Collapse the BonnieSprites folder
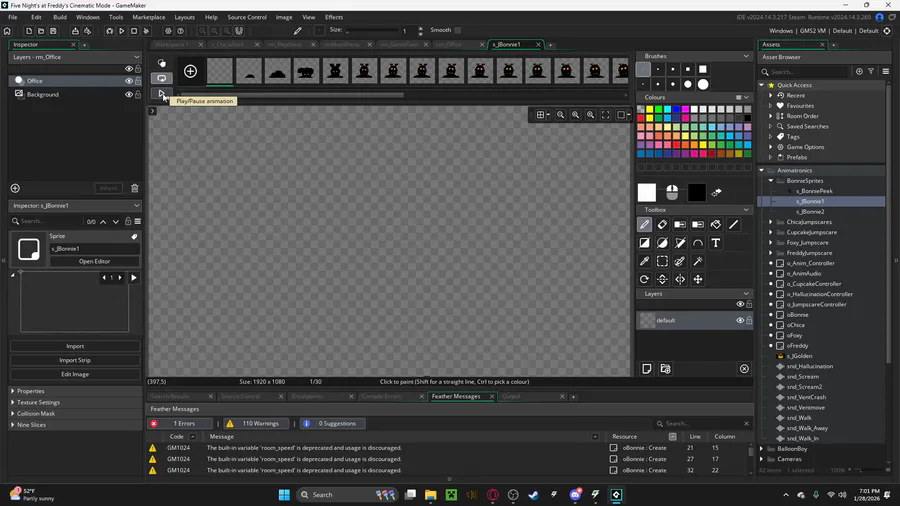 [x=771, y=181]
